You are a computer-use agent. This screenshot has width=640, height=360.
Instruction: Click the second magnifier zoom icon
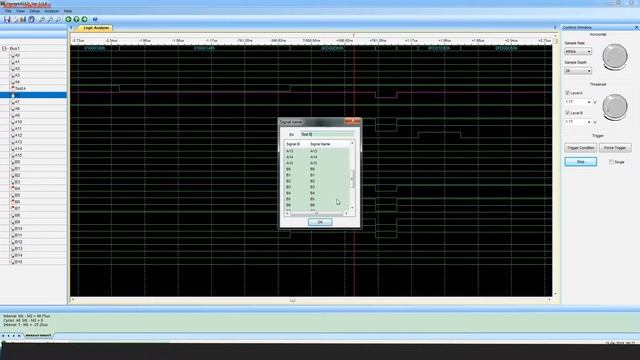pyautogui.click(x=50, y=19)
